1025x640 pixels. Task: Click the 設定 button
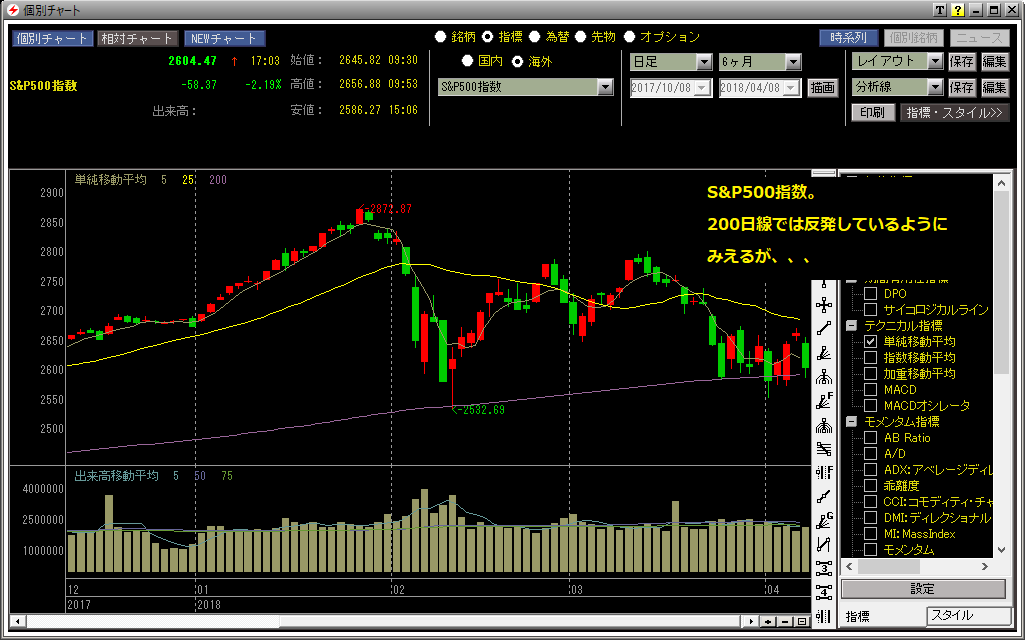coord(923,589)
